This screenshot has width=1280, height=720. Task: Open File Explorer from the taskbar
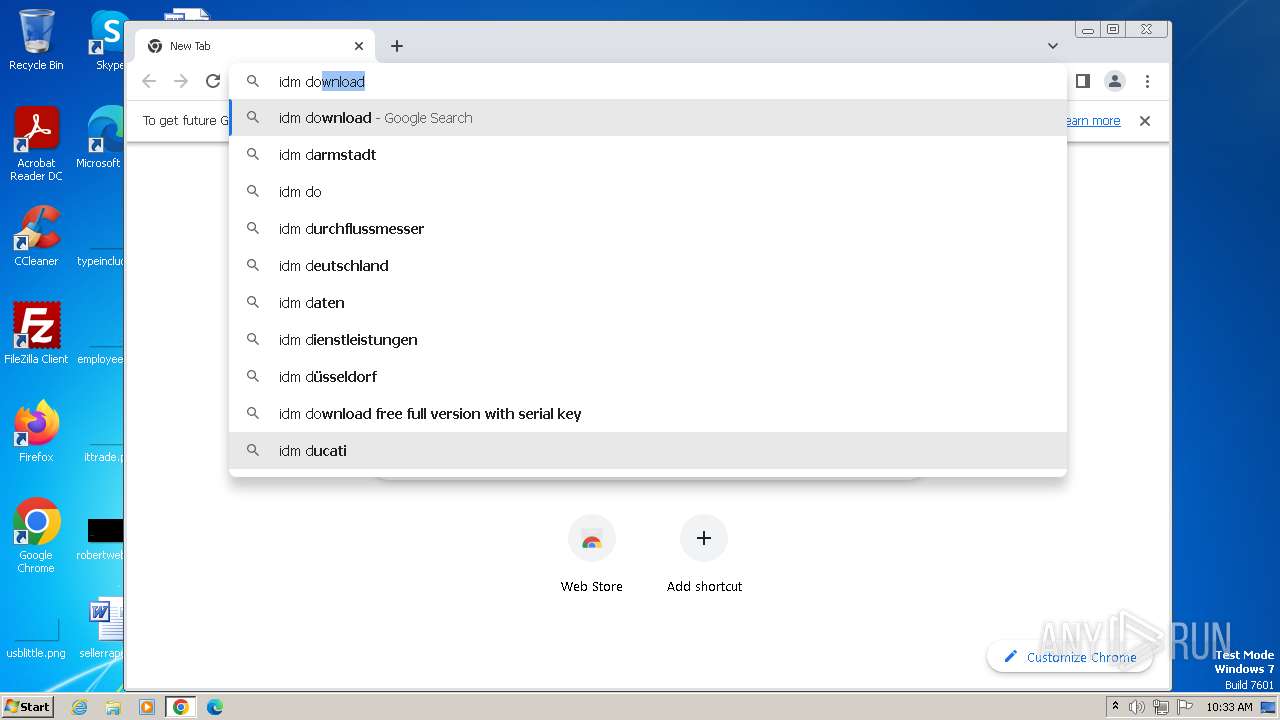[113, 707]
